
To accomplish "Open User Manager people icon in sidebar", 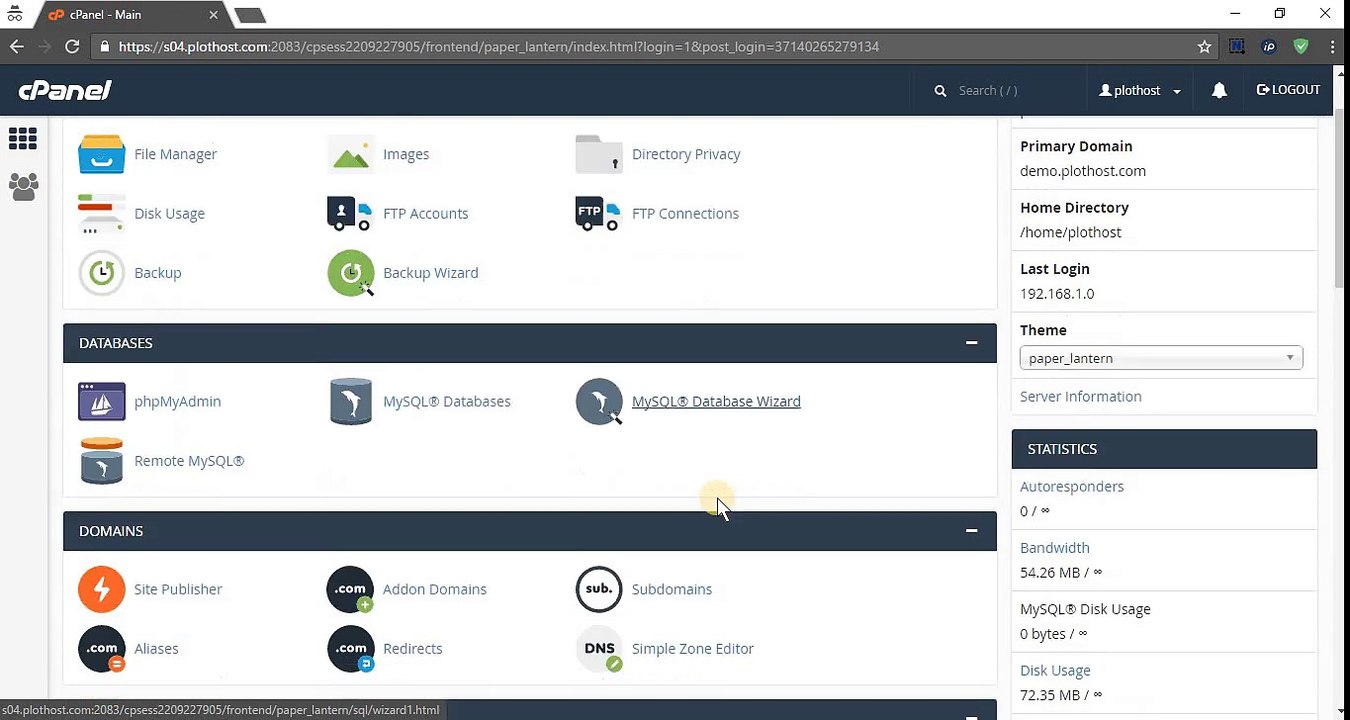I will (23, 186).
